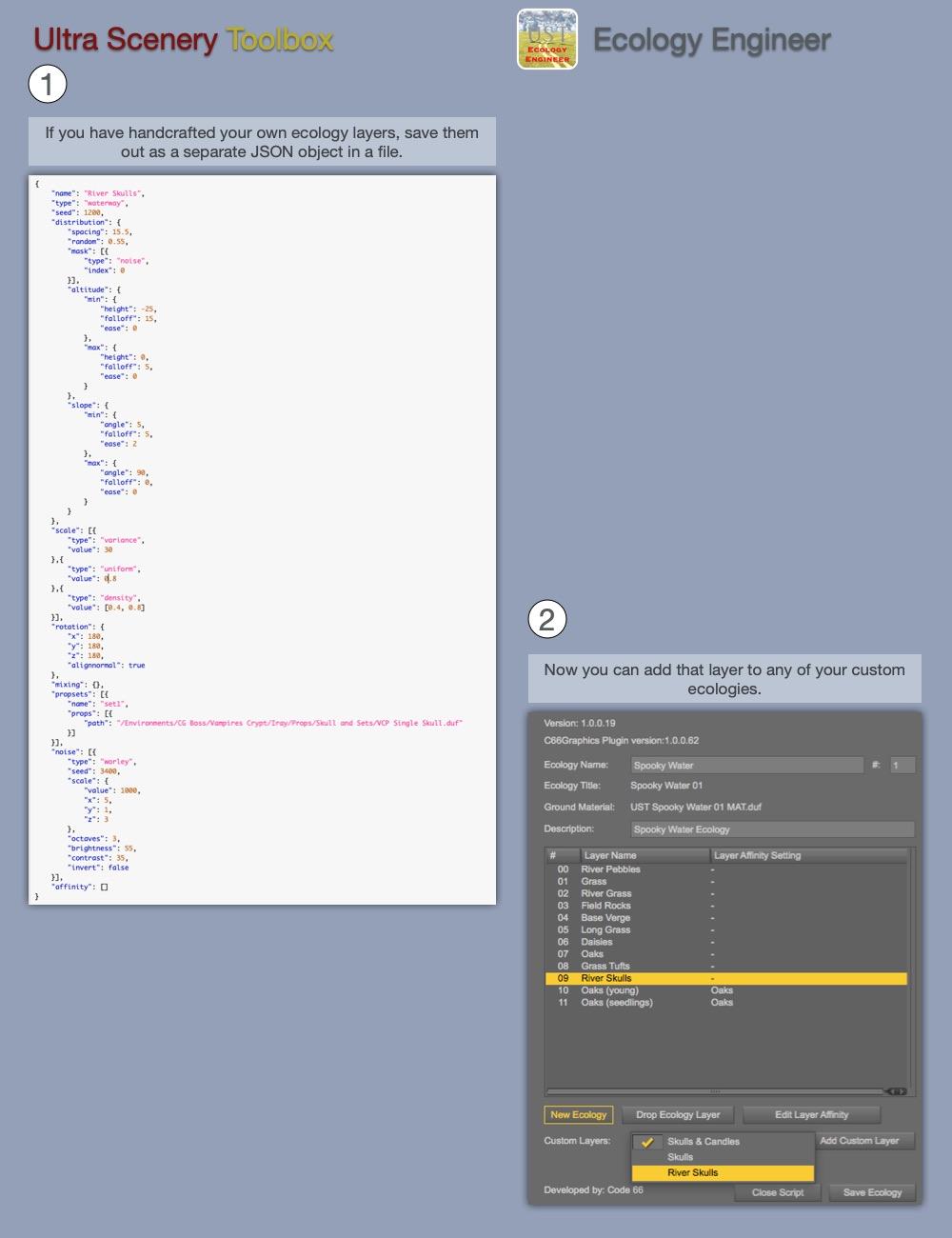Click 'Oaks' affinity value for Oaks (seedlings)
The image size is (952, 1238).
tap(722, 1003)
